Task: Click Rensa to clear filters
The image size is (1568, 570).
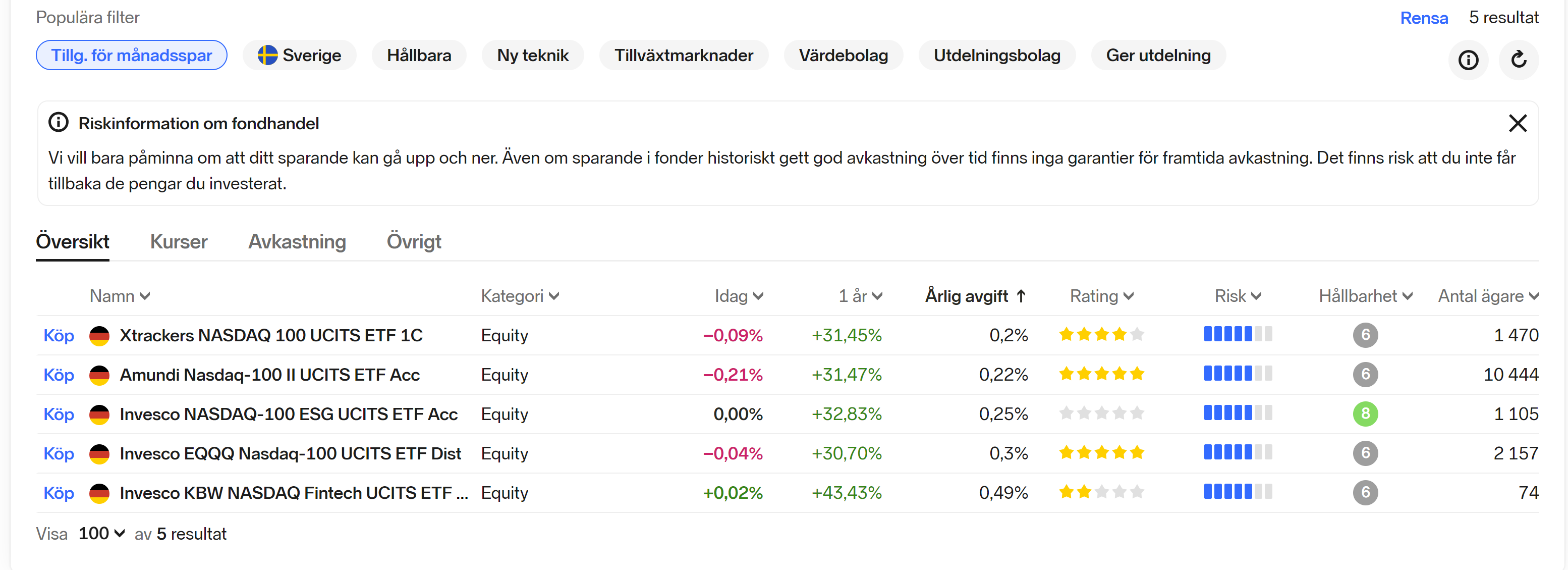Action: pyautogui.click(x=1423, y=18)
